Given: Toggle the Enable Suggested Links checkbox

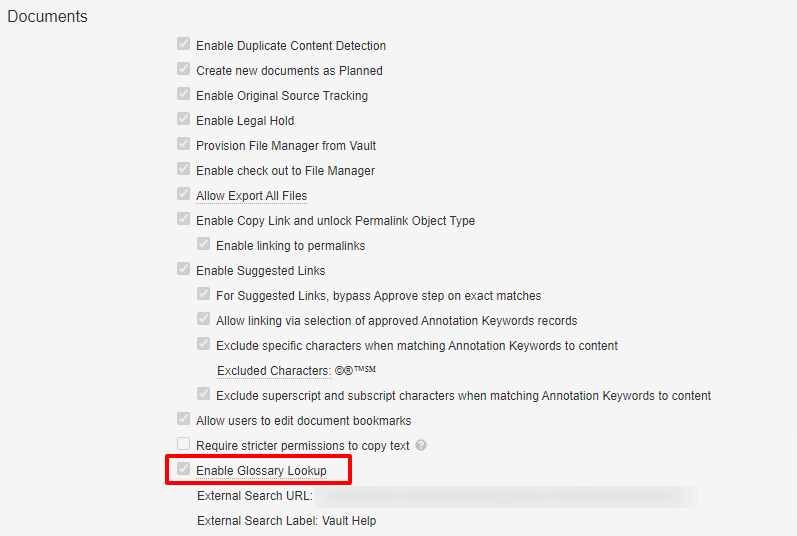Looking at the screenshot, I should (183, 270).
